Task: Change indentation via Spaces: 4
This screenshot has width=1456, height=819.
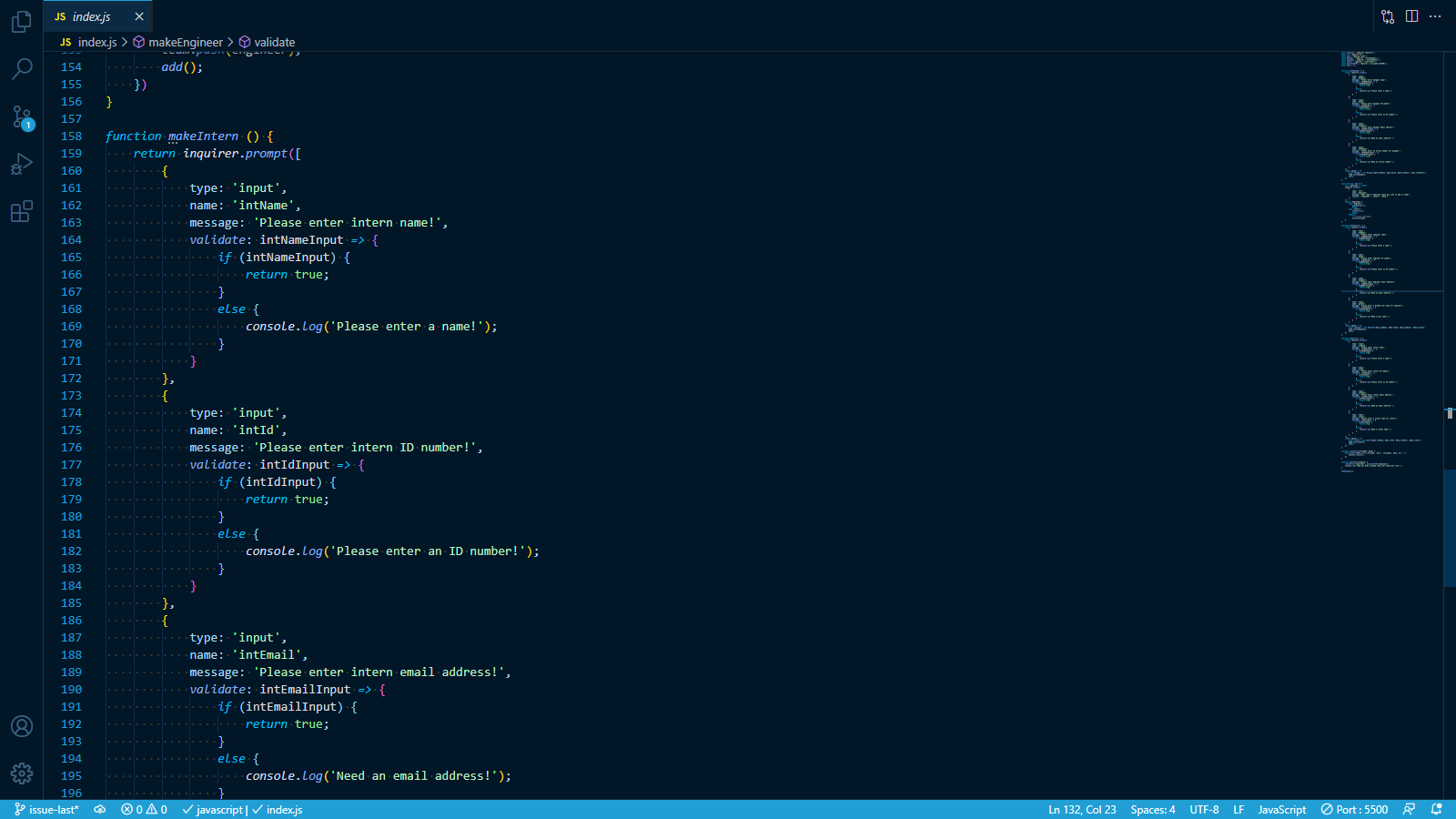Action: click(1153, 810)
